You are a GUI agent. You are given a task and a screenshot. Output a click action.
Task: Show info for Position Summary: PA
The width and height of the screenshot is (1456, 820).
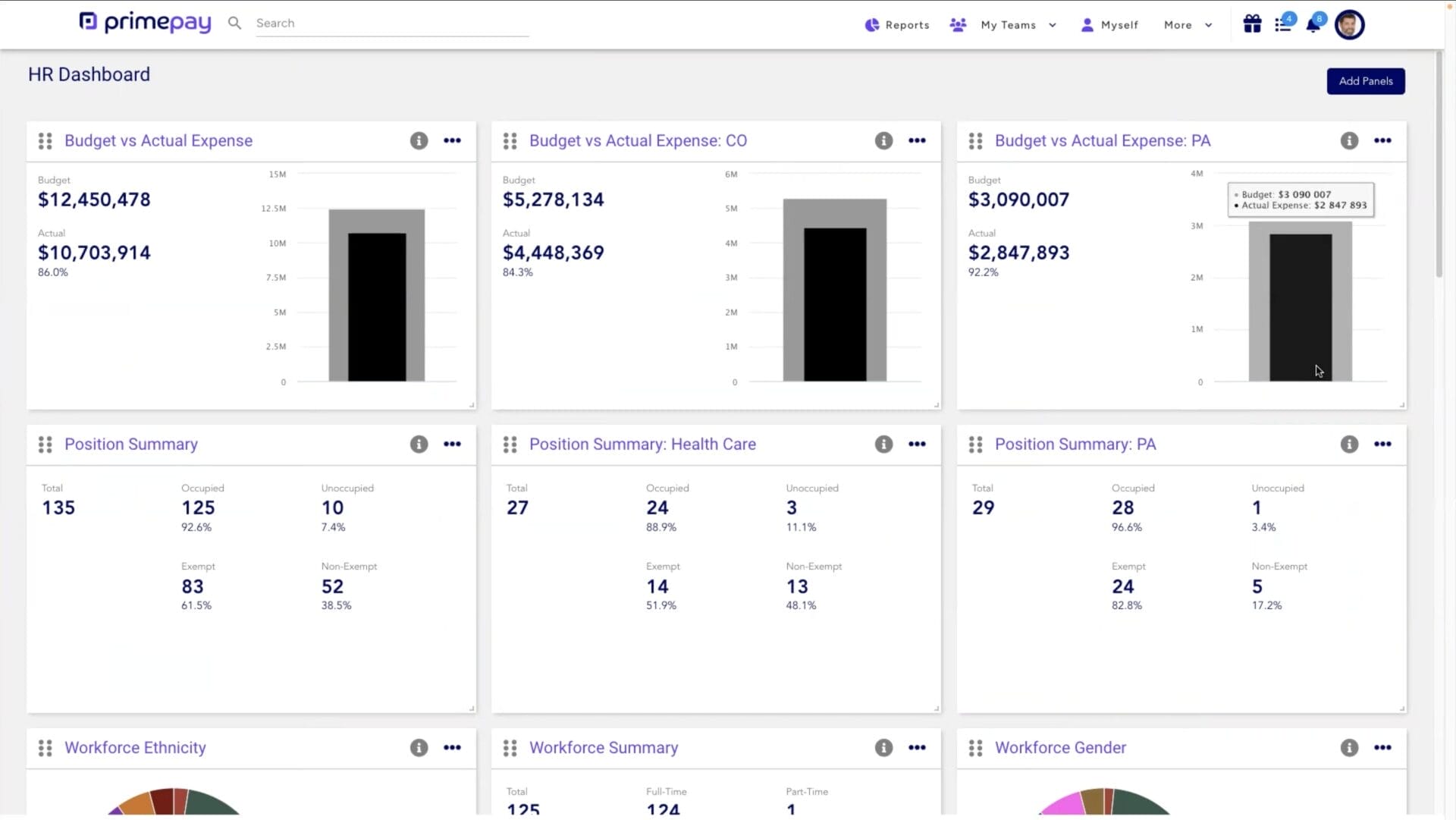[1349, 444]
